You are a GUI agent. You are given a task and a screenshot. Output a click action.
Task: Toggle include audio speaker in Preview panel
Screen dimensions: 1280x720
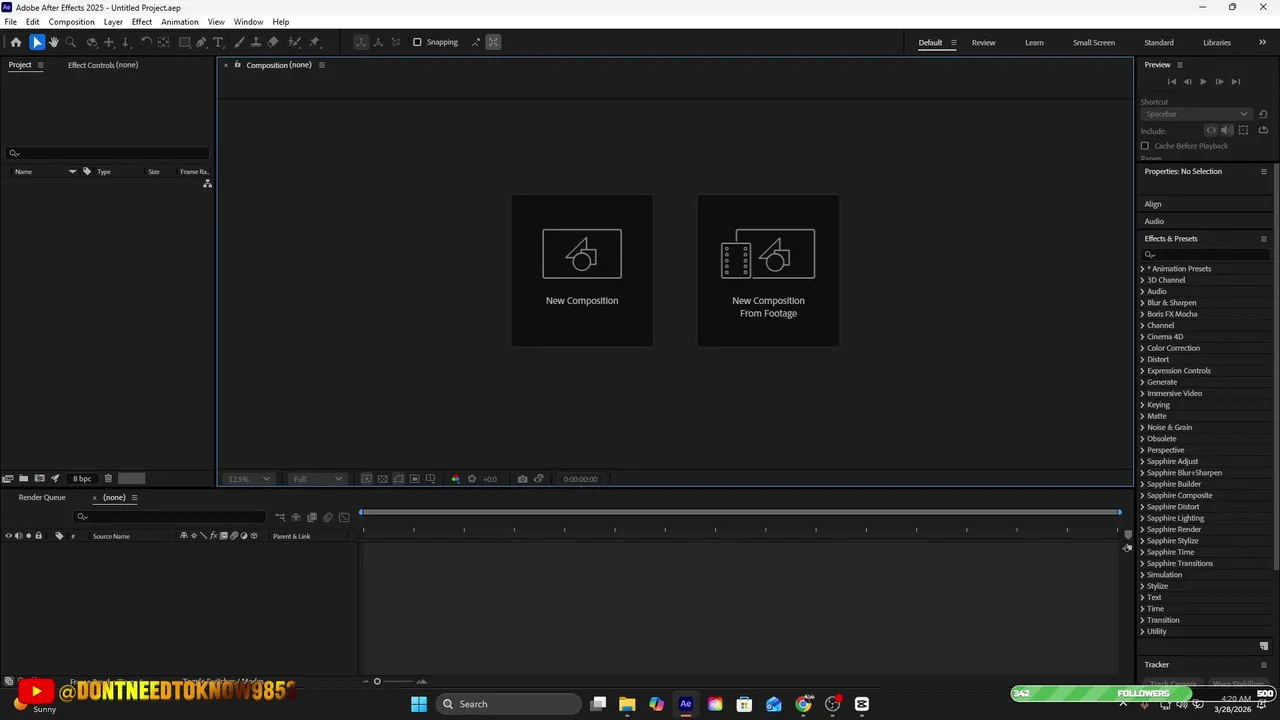pyautogui.click(x=1227, y=130)
